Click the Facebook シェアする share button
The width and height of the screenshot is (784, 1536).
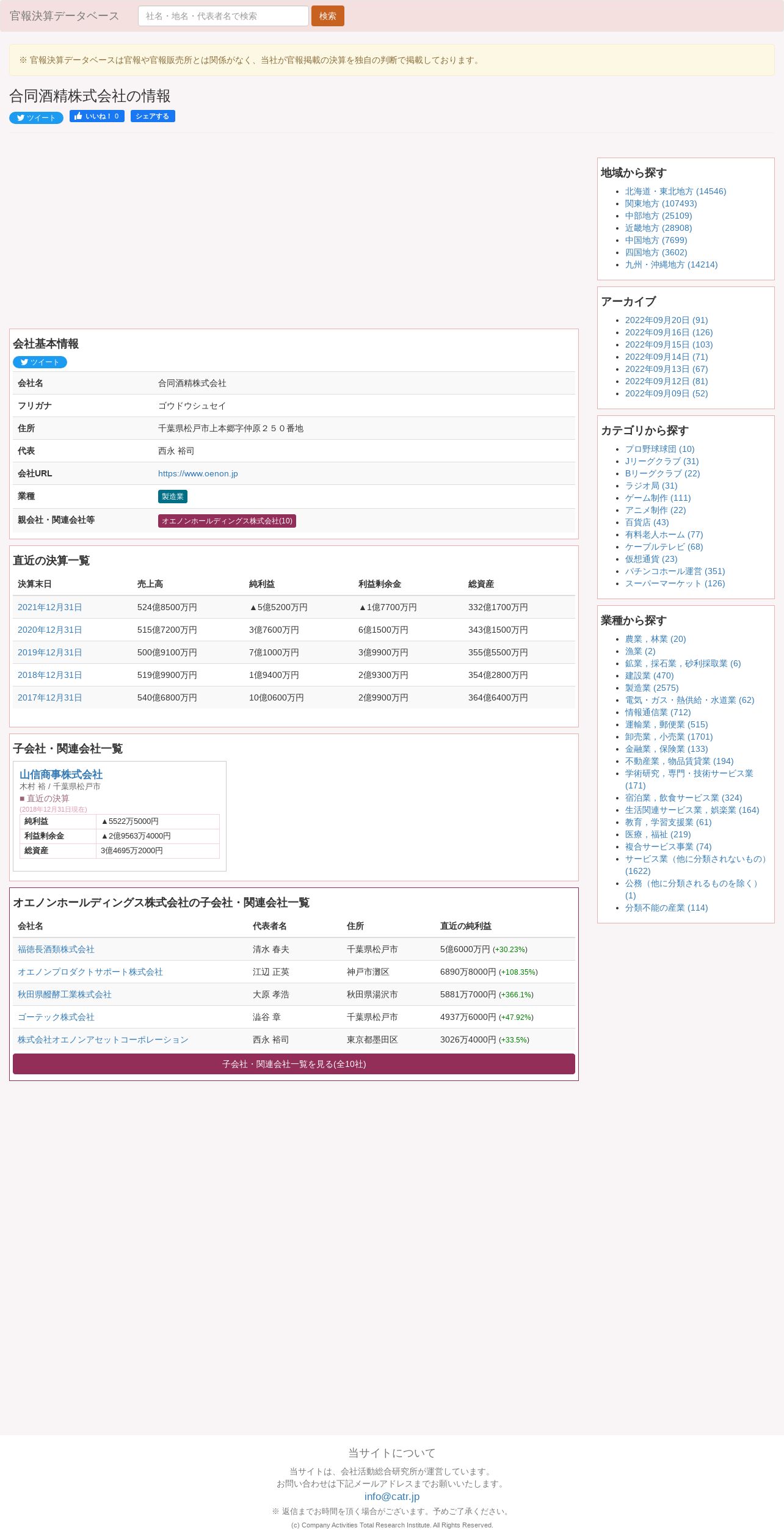tap(153, 116)
